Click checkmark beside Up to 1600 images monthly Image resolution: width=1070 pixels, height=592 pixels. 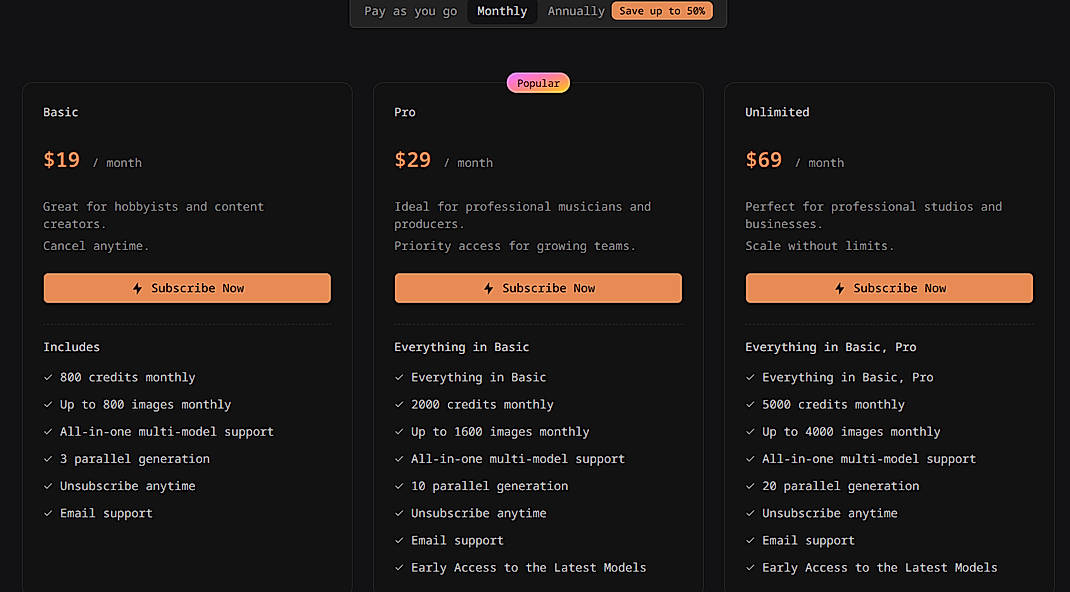399,432
